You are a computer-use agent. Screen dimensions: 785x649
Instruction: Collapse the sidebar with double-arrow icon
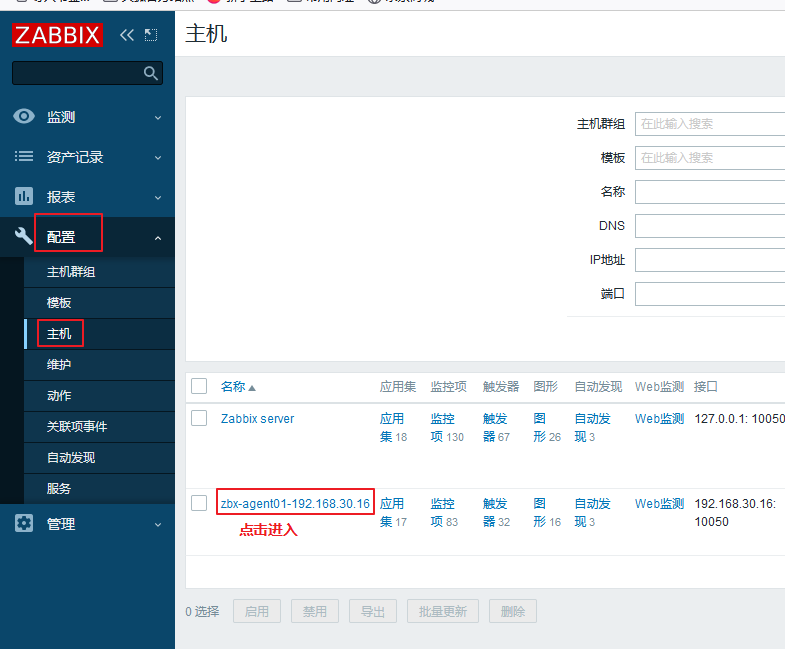(127, 35)
